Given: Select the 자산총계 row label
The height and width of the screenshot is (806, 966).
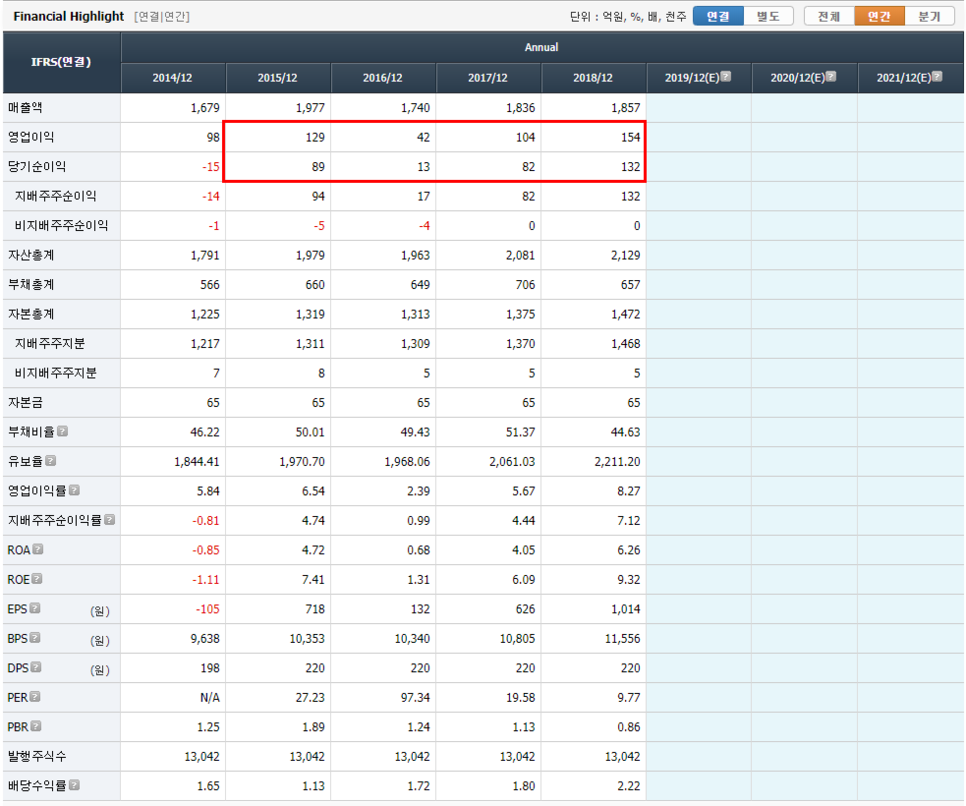Looking at the screenshot, I should tap(31, 254).
